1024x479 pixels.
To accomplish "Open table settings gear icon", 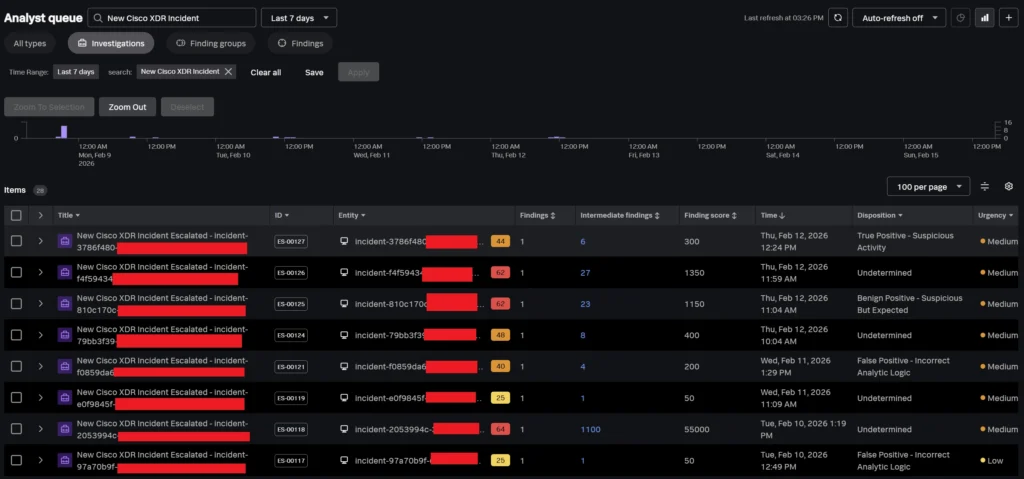I will [1008, 186].
